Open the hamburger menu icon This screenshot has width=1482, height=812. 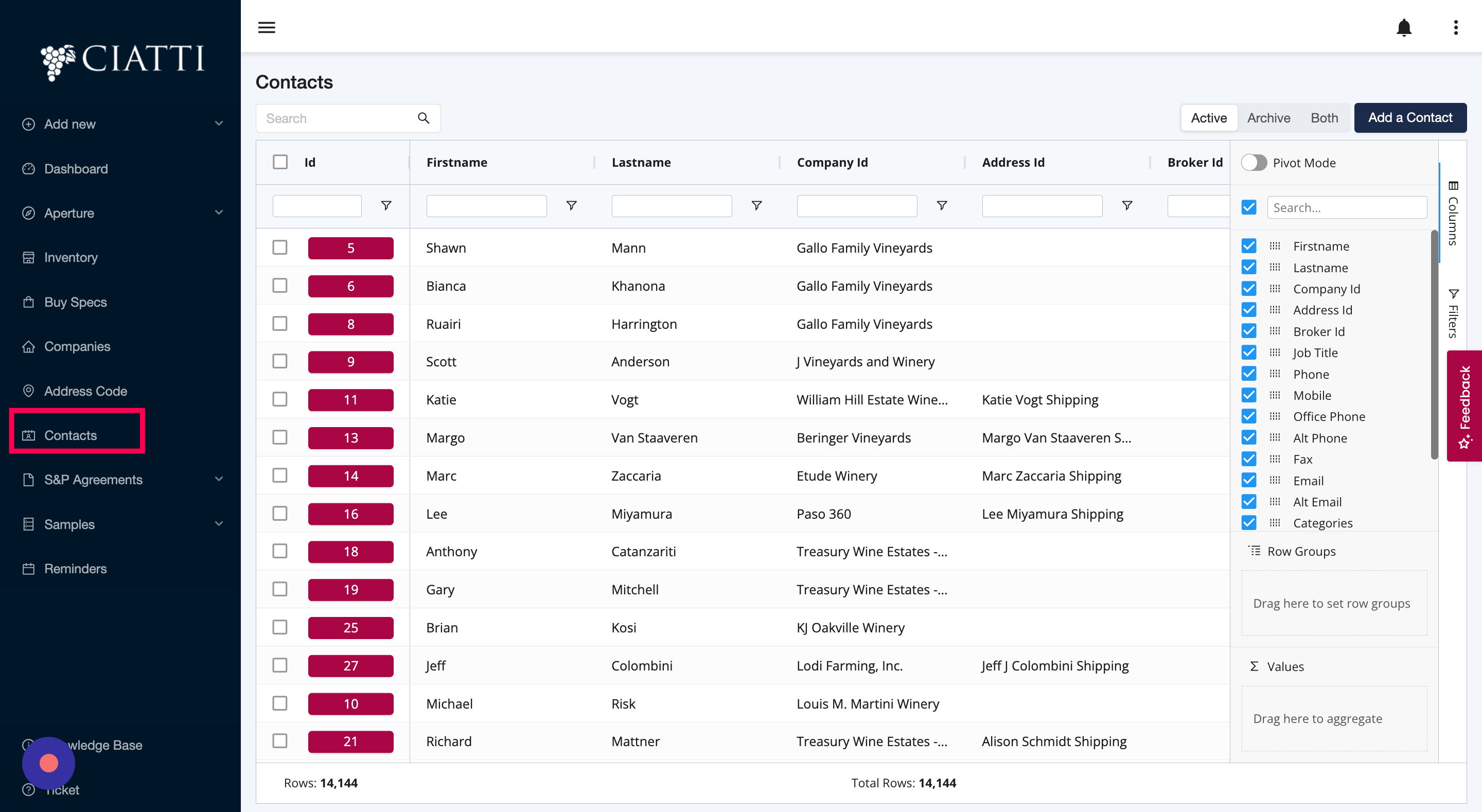click(267, 27)
